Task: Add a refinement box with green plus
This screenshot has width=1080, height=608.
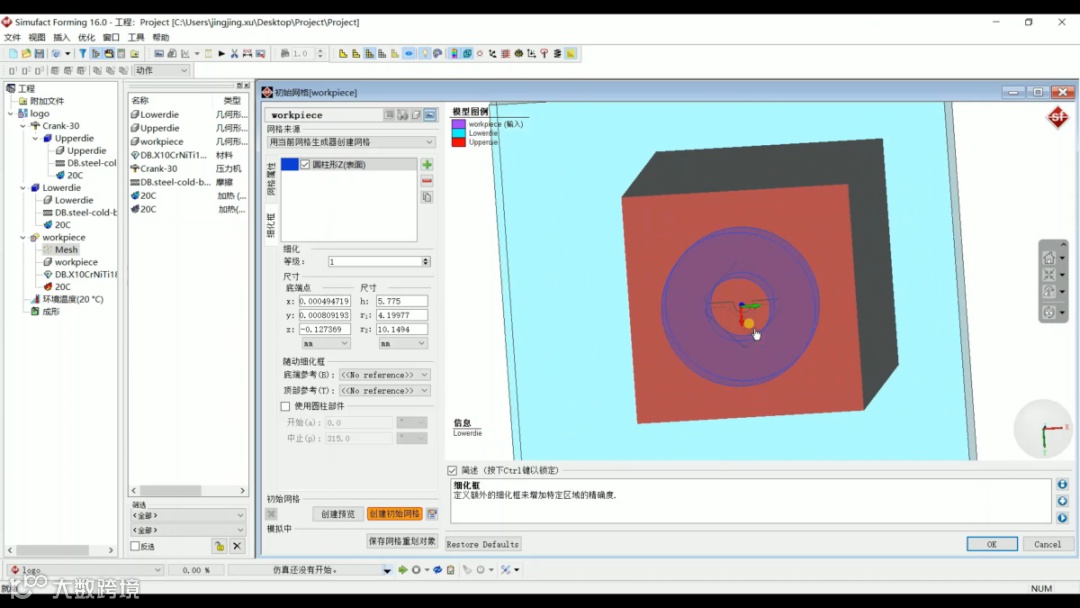Action: coord(427,165)
